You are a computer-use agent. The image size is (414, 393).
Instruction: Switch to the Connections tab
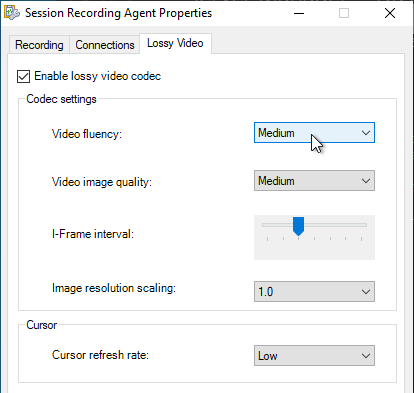(x=105, y=45)
